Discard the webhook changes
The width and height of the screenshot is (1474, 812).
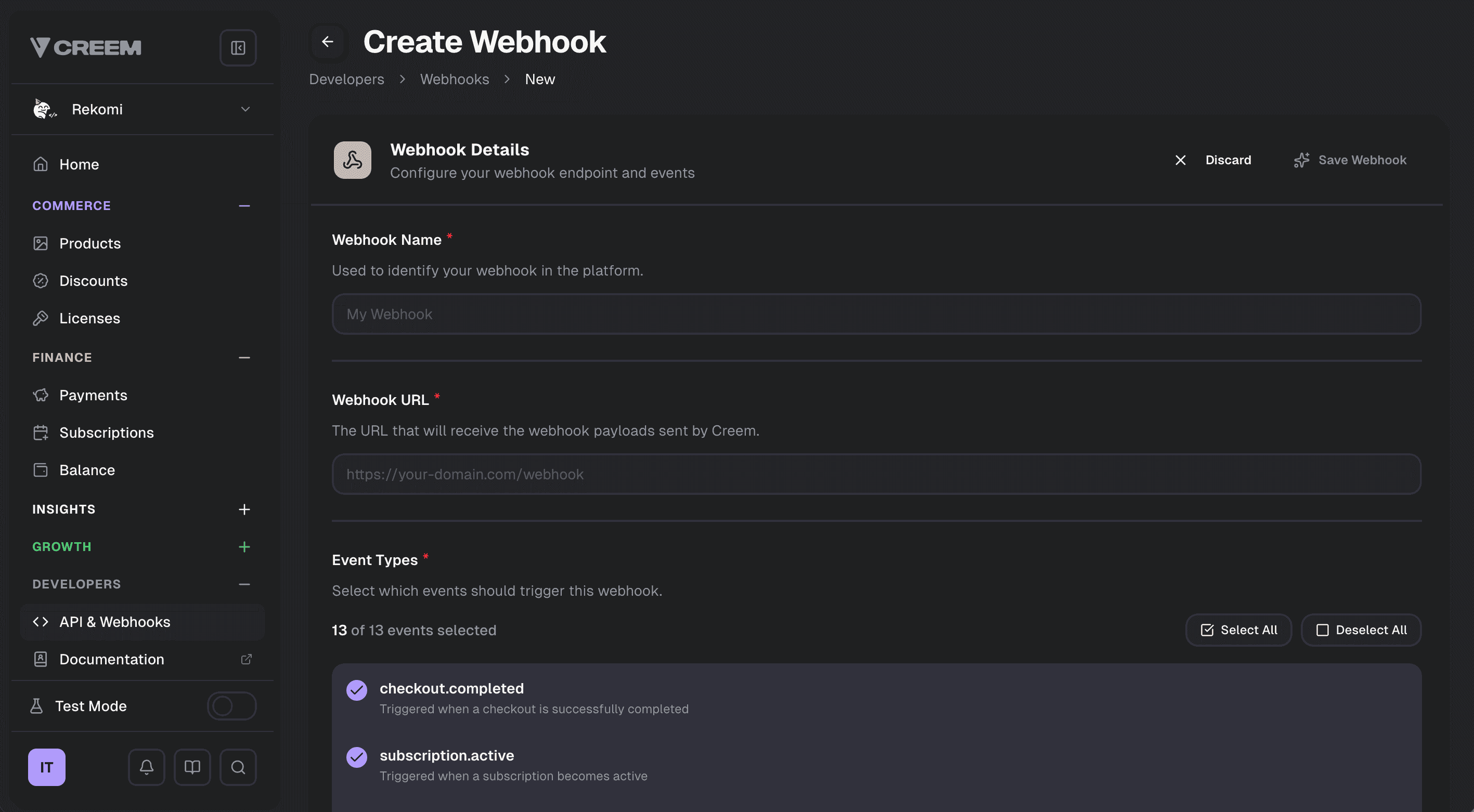1212,160
